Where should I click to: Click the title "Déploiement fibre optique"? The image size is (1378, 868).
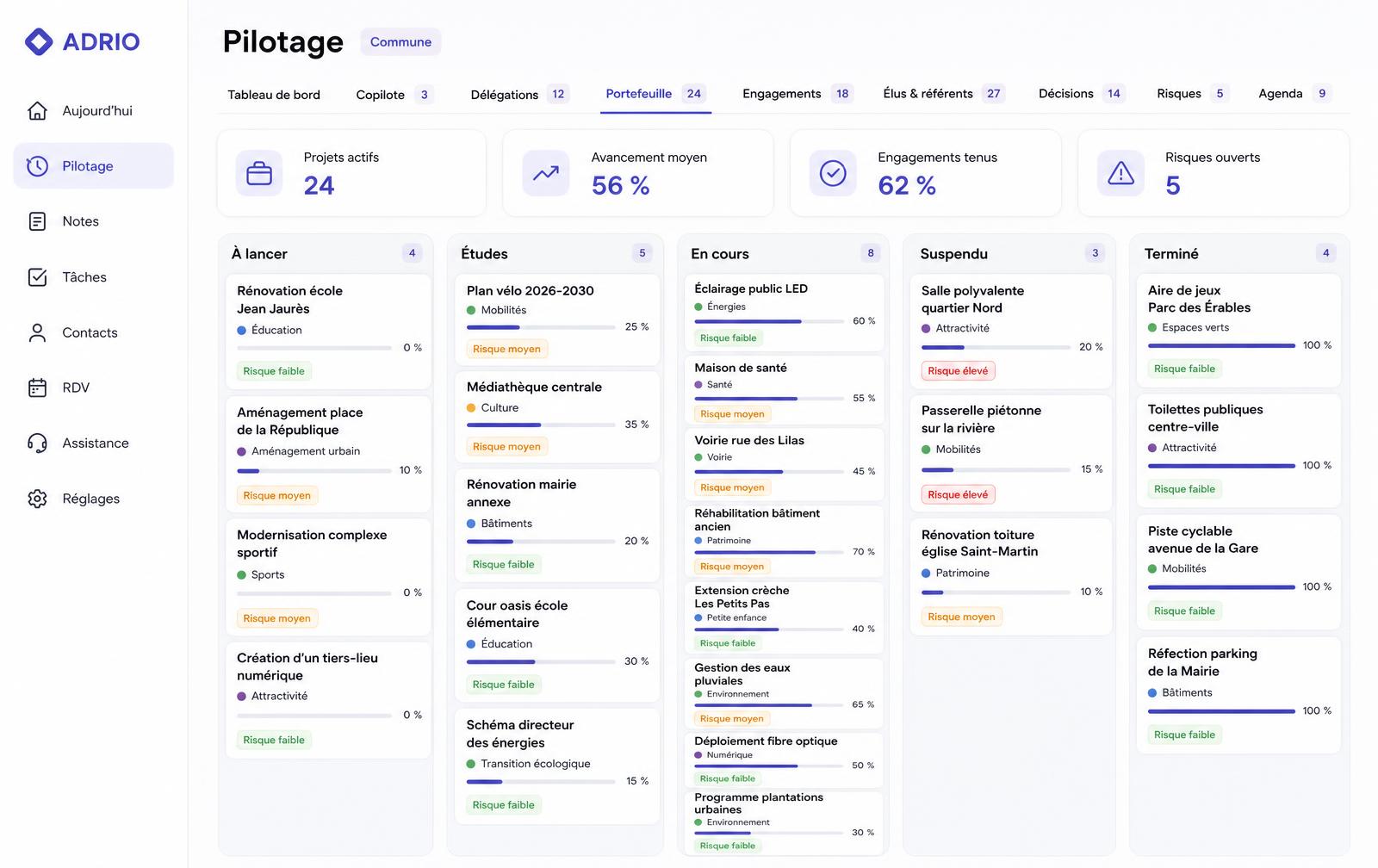766,741
